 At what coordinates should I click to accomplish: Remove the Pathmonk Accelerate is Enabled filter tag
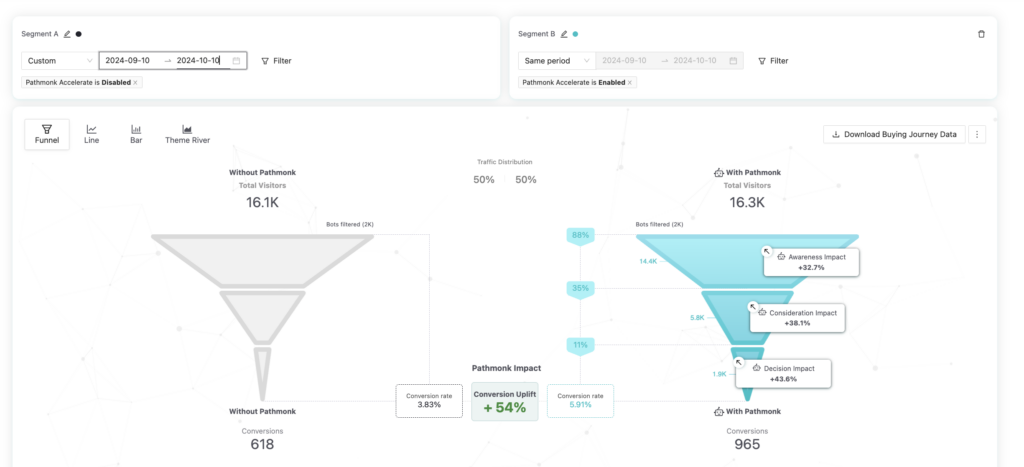pyautogui.click(x=630, y=82)
